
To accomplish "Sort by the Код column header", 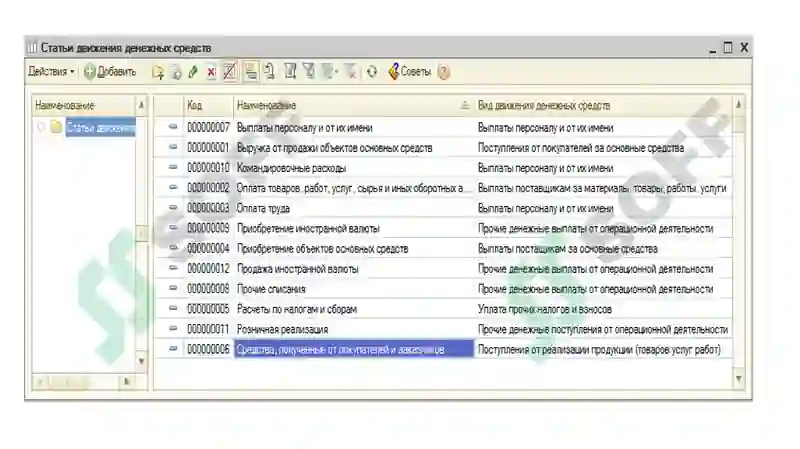I will (208, 106).
